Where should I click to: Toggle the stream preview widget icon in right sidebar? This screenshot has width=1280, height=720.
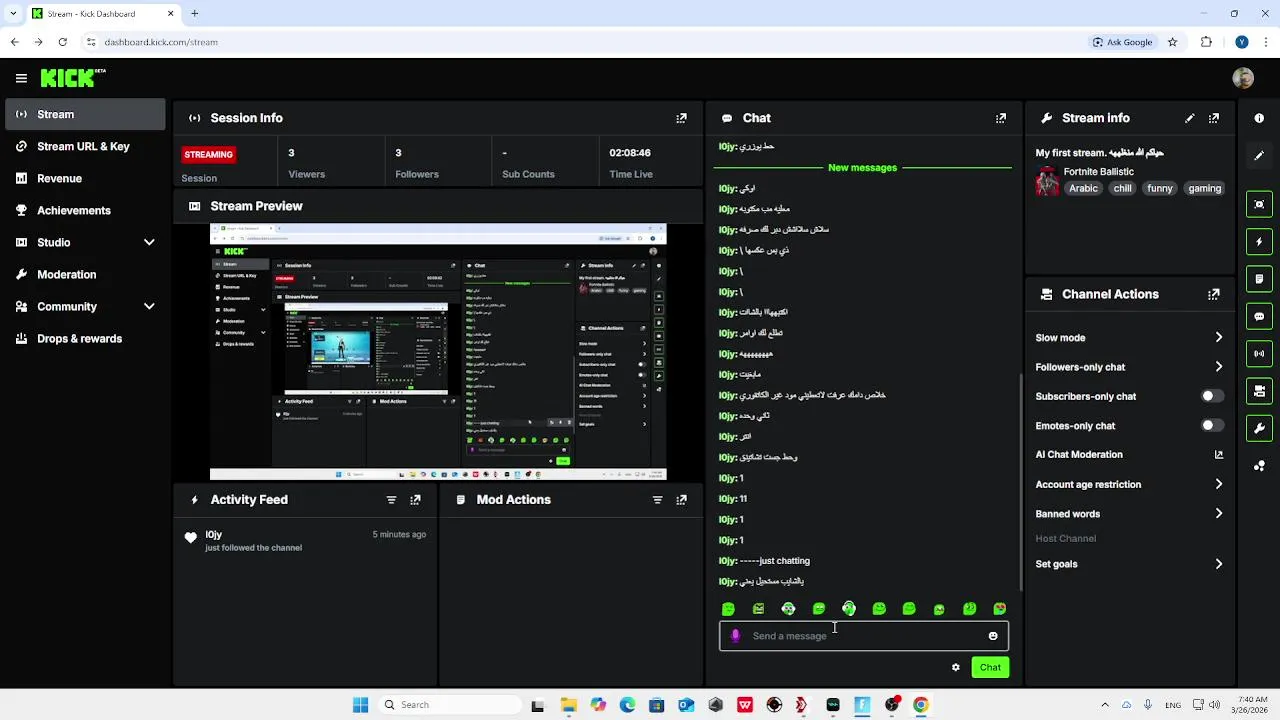1259,204
